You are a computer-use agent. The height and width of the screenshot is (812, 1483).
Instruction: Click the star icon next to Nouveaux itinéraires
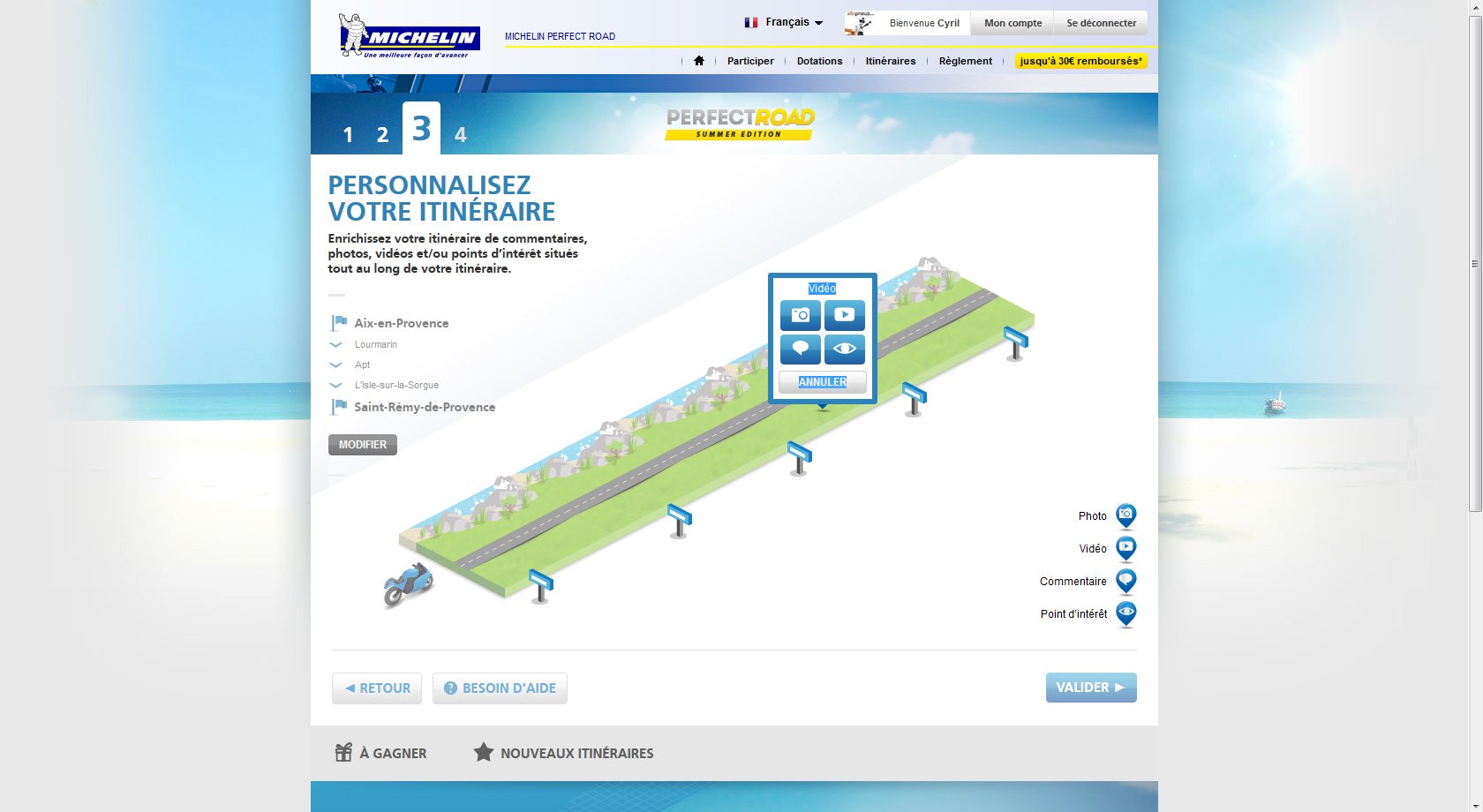tap(483, 752)
